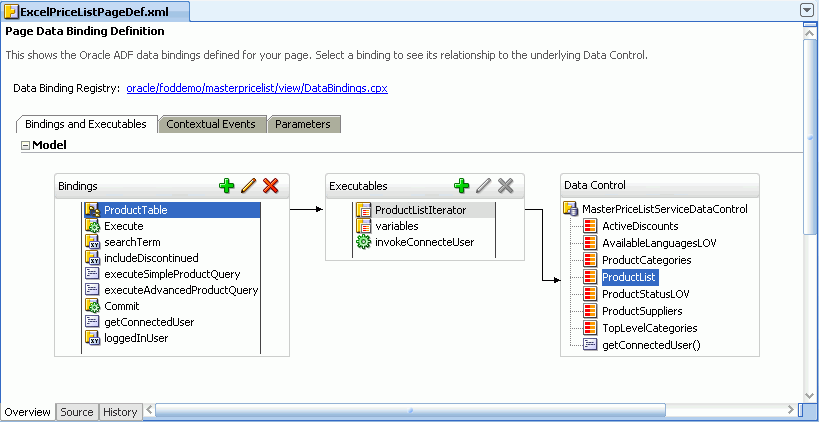Click the variables iterator icon
The width and height of the screenshot is (819, 422).
363,226
